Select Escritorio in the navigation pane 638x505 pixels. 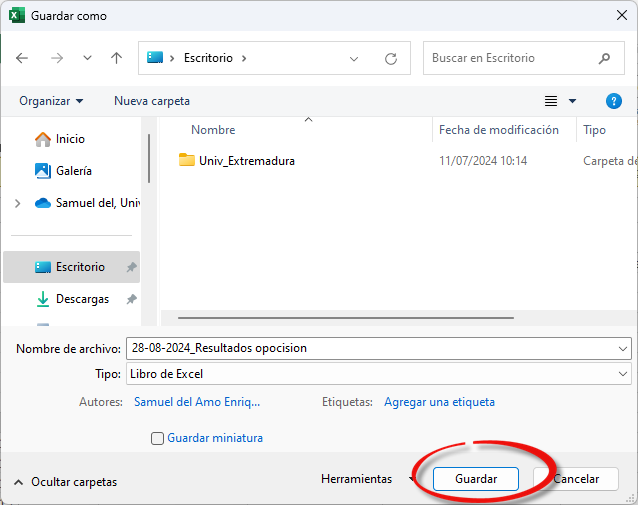pyautogui.click(x=71, y=267)
